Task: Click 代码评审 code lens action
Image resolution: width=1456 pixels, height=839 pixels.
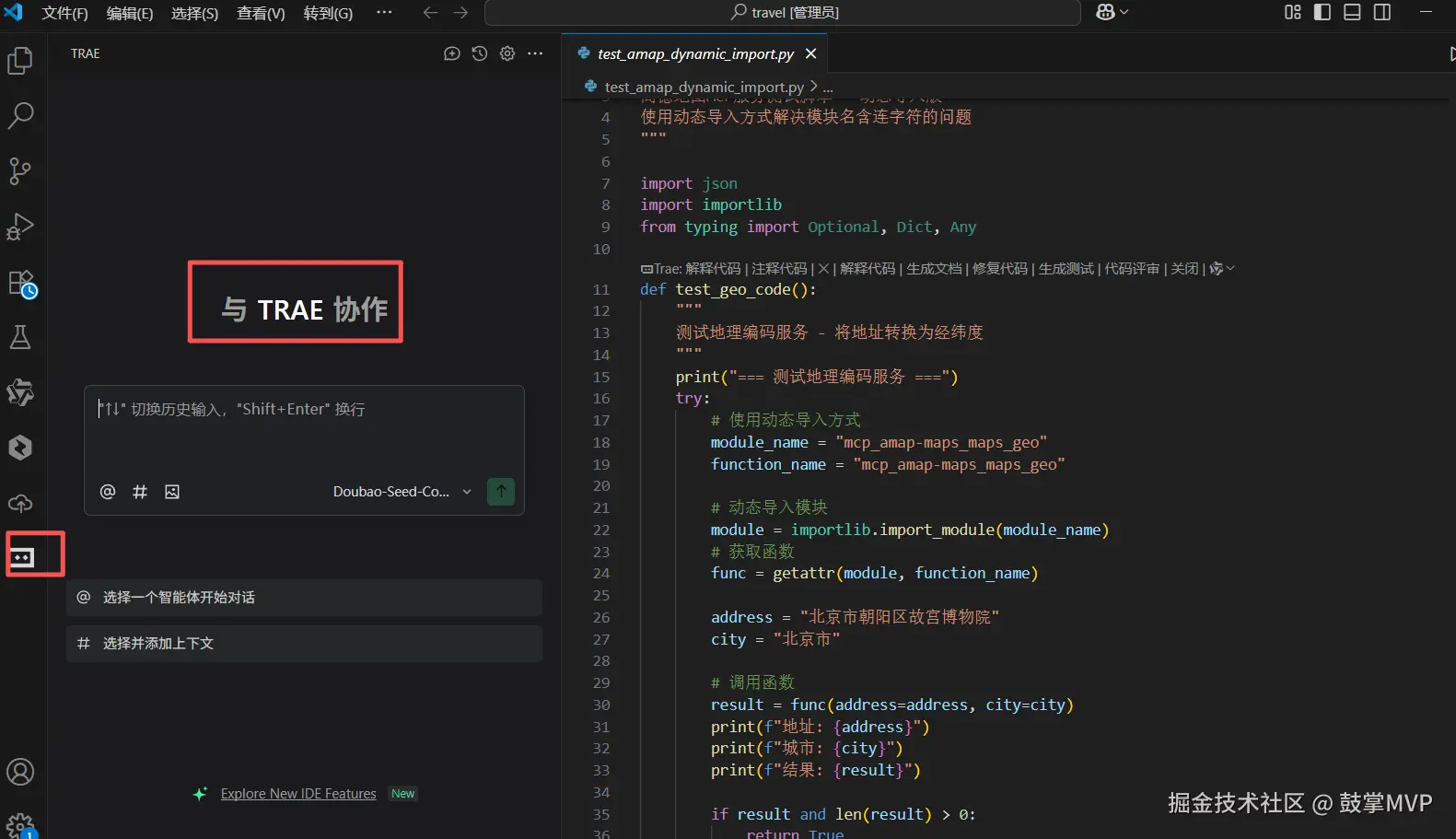Action: 1132,269
